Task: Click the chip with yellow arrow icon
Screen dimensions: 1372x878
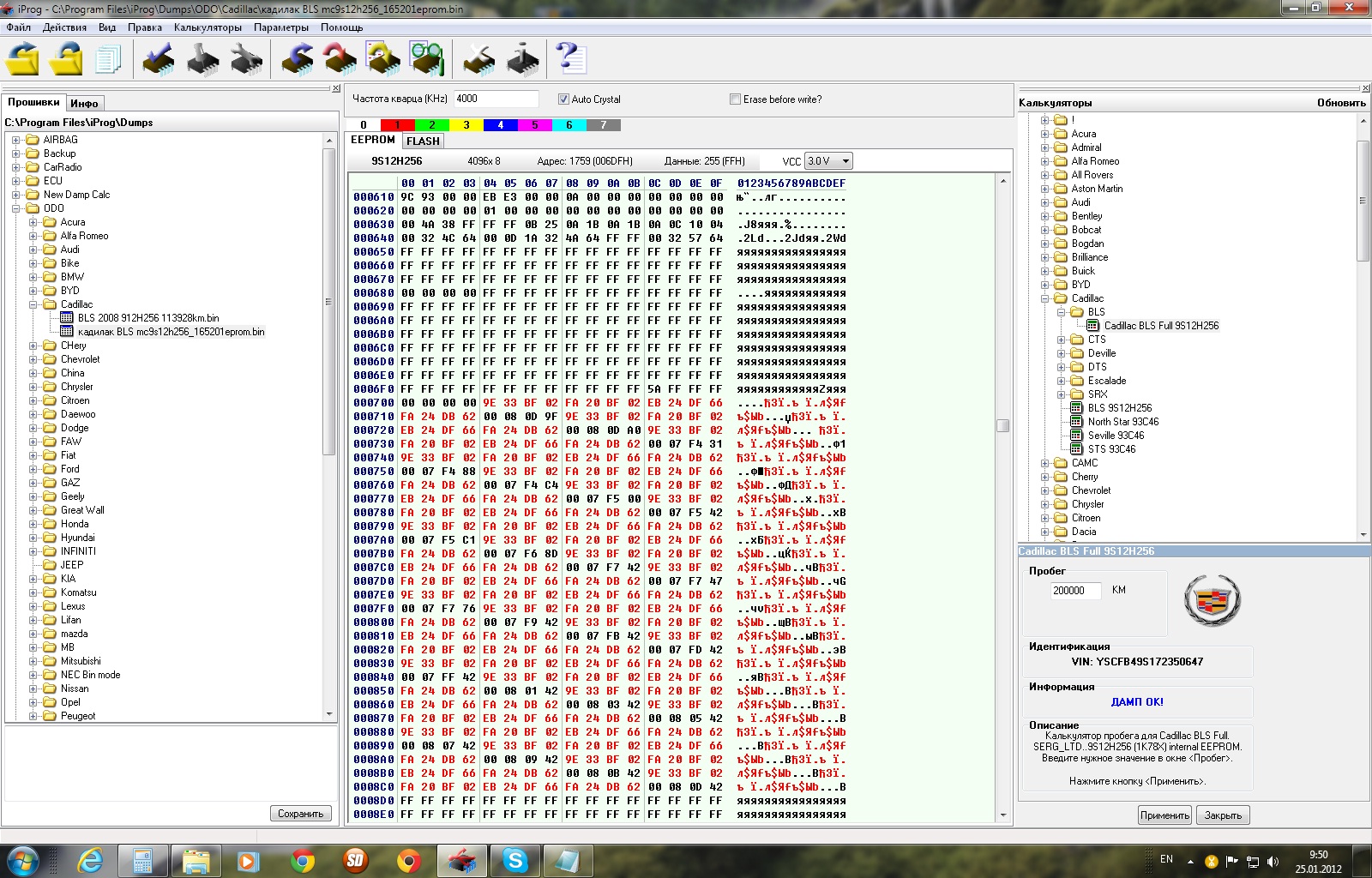Action: coord(383,58)
